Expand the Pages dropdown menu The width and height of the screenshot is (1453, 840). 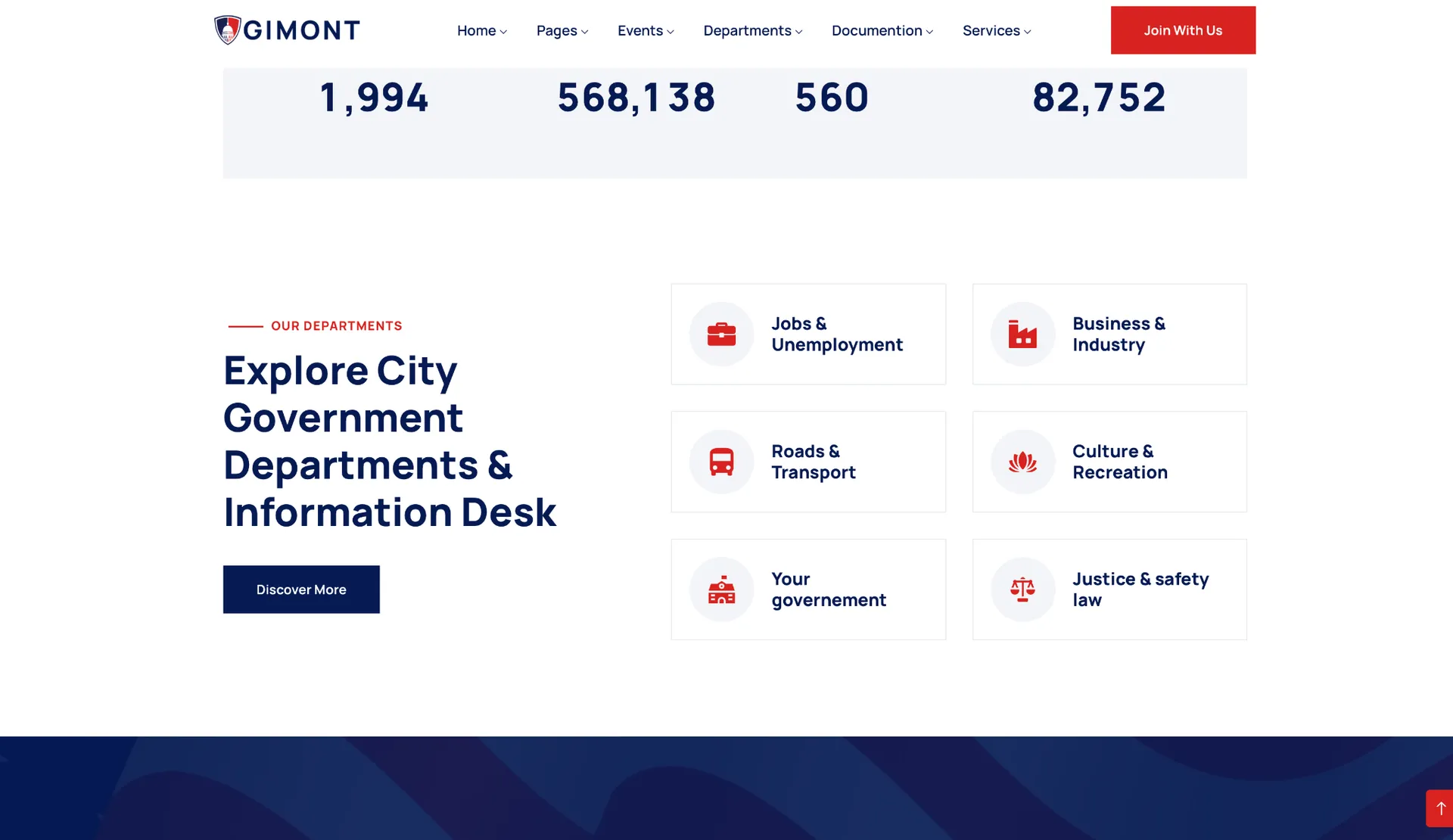(x=562, y=31)
